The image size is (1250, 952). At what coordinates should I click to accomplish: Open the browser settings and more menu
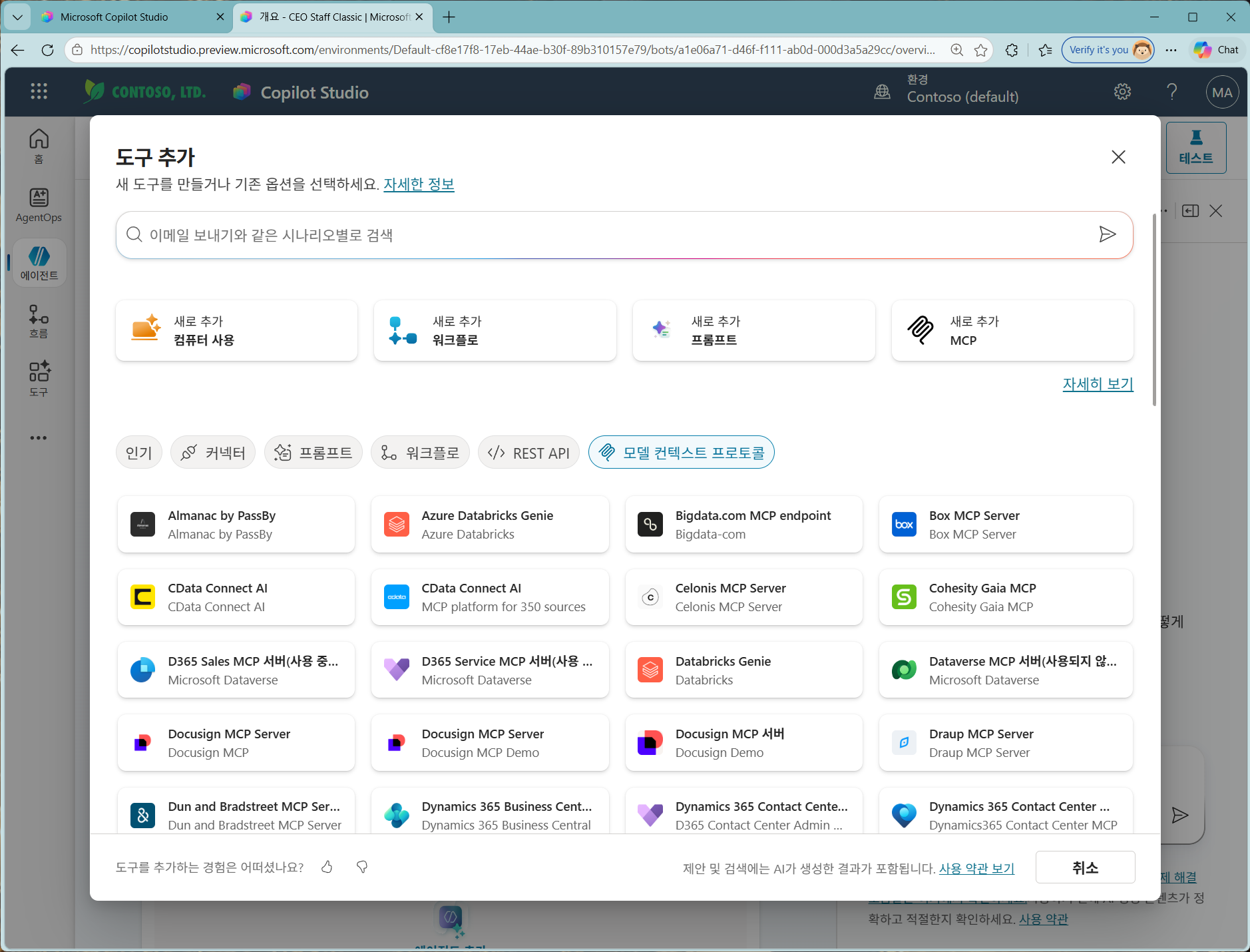click(1171, 50)
